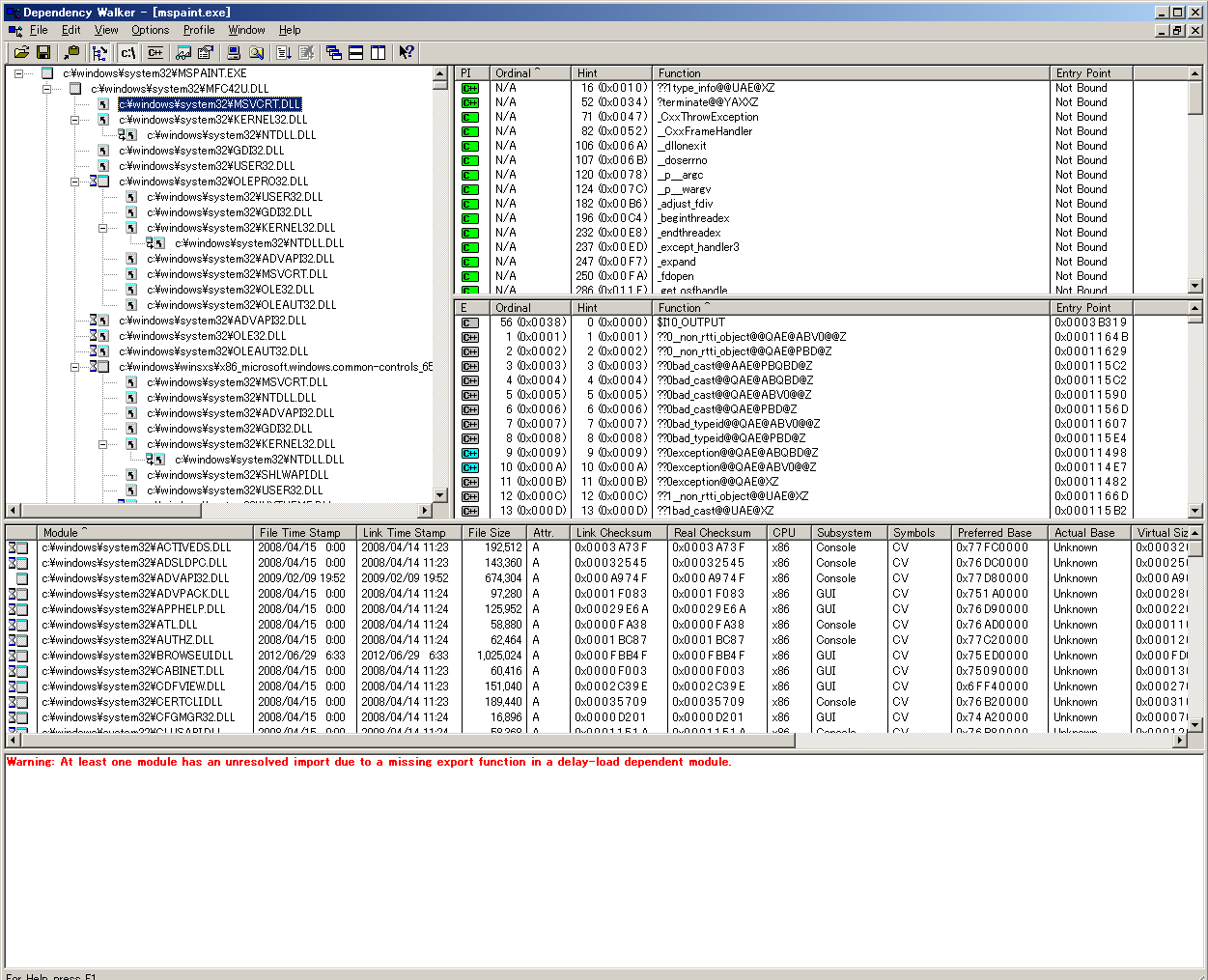Sort imports by Hint column header
Screen dimensions: 1208x980
point(611,73)
